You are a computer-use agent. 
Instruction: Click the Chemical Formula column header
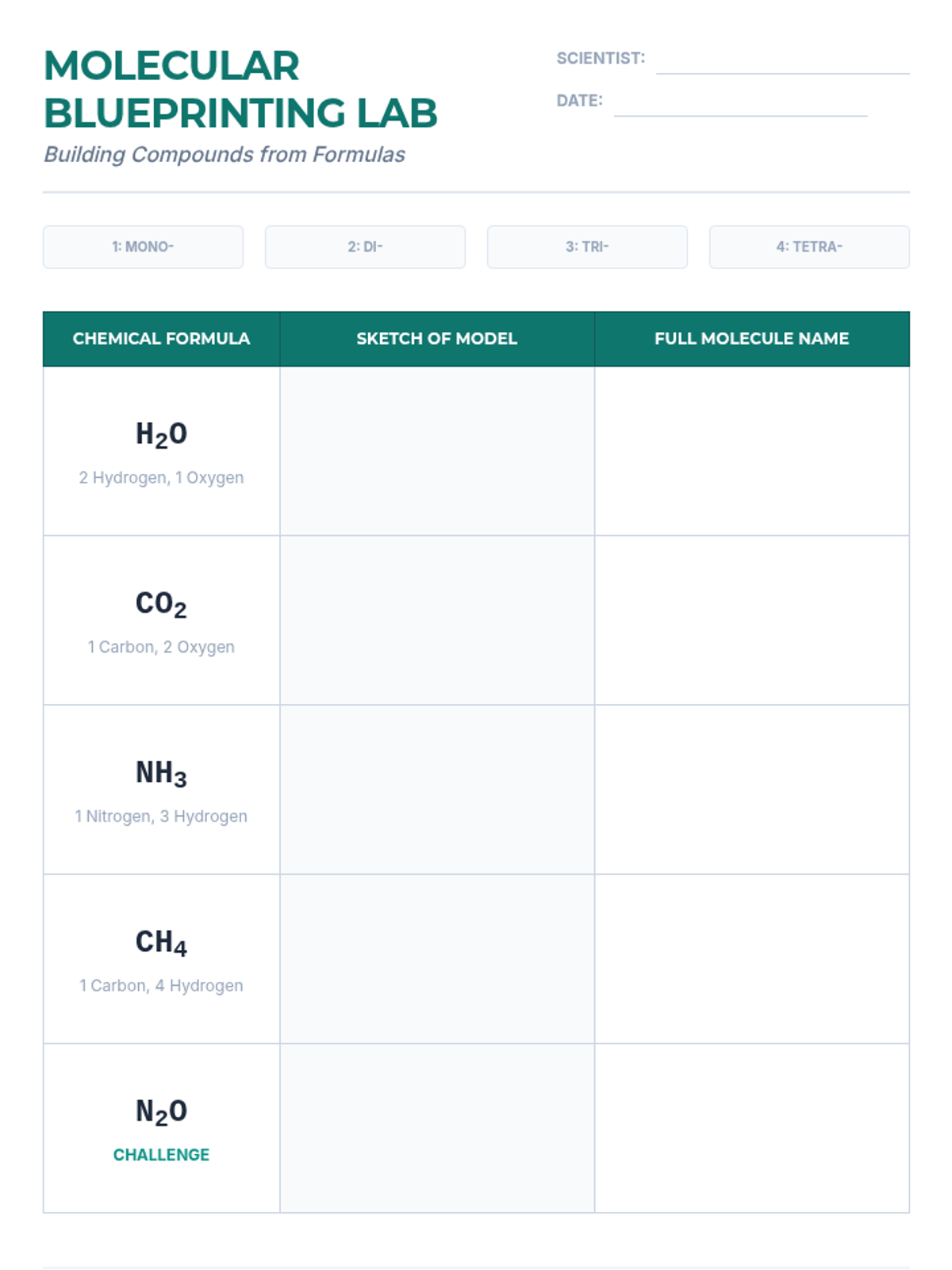click(161, 339)
